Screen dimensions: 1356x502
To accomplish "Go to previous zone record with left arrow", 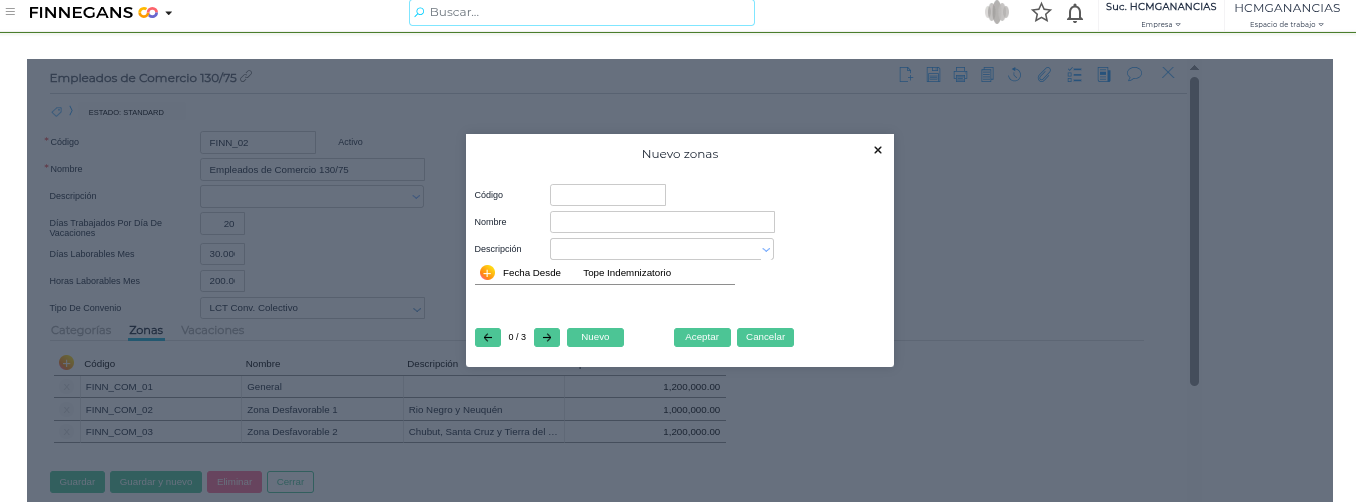I will [488, 337].
